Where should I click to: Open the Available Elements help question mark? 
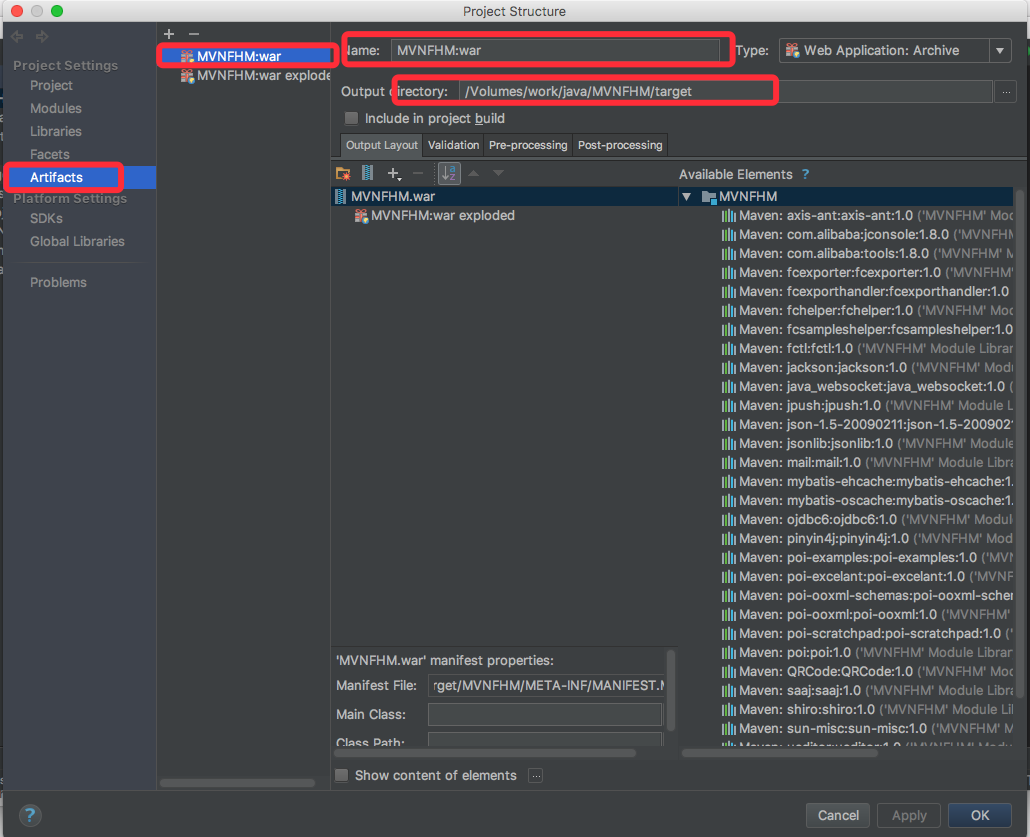(x=805, y=174)
